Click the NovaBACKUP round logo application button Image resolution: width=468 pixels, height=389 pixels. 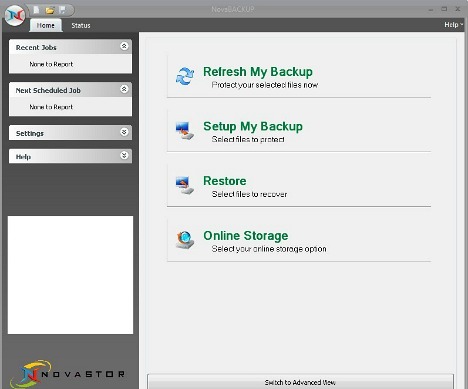15,16
